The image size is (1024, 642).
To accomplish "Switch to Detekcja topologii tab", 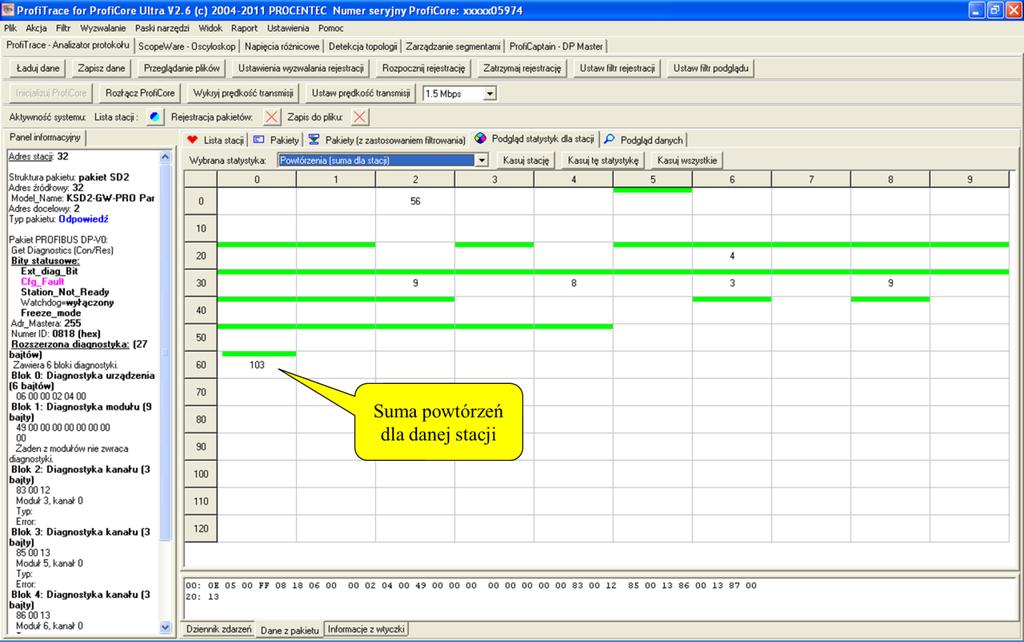I will (362, 46).
